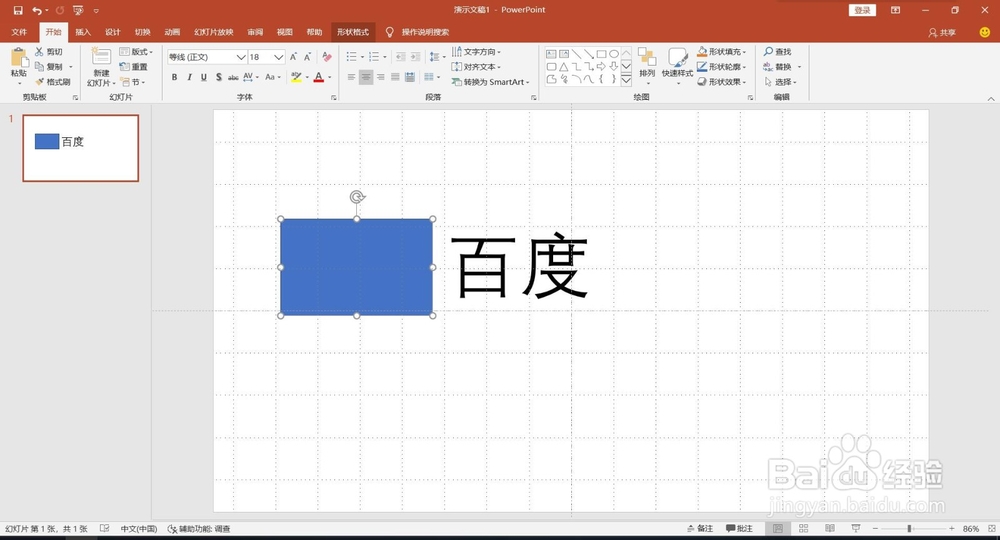Clear all text formatting
Viewport: 1000px width, 540px height.
(x=327, y=57)
